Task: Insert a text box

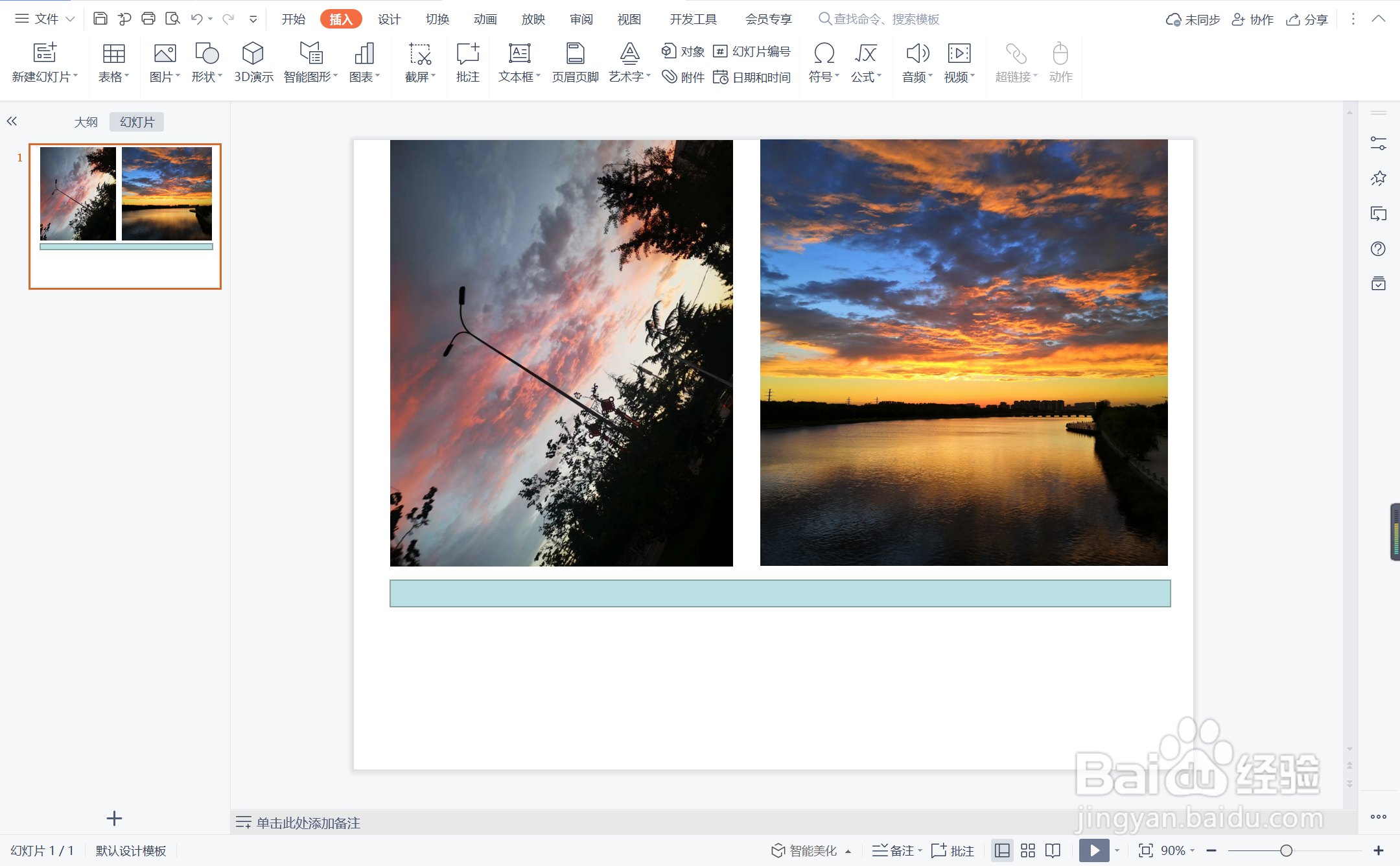Action: click(x=519, y=63)
